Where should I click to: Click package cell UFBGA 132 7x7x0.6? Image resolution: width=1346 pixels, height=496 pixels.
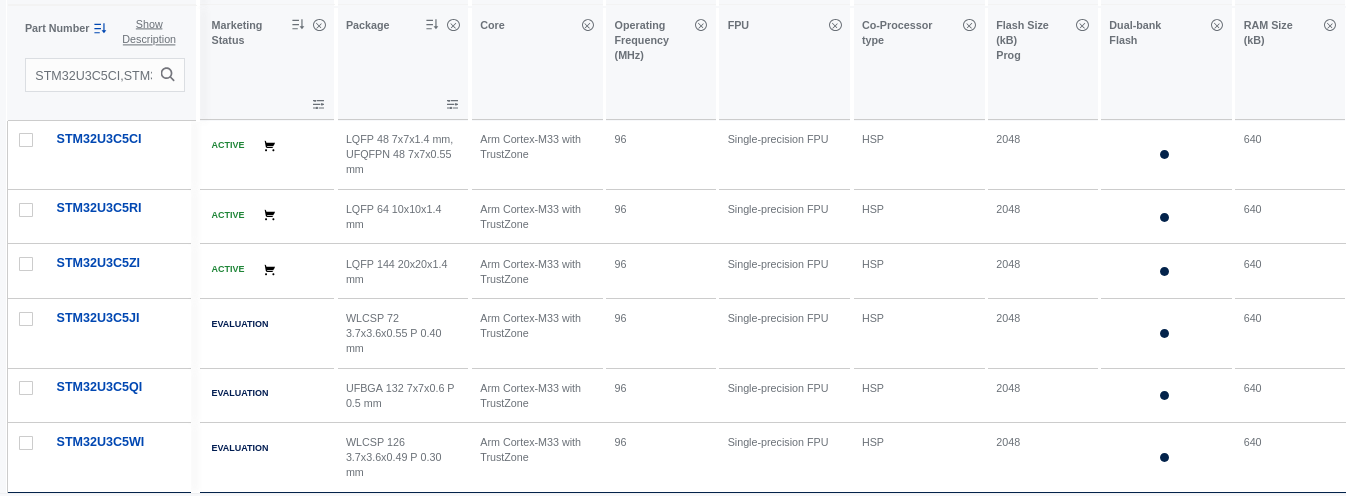tap(400, 395)
